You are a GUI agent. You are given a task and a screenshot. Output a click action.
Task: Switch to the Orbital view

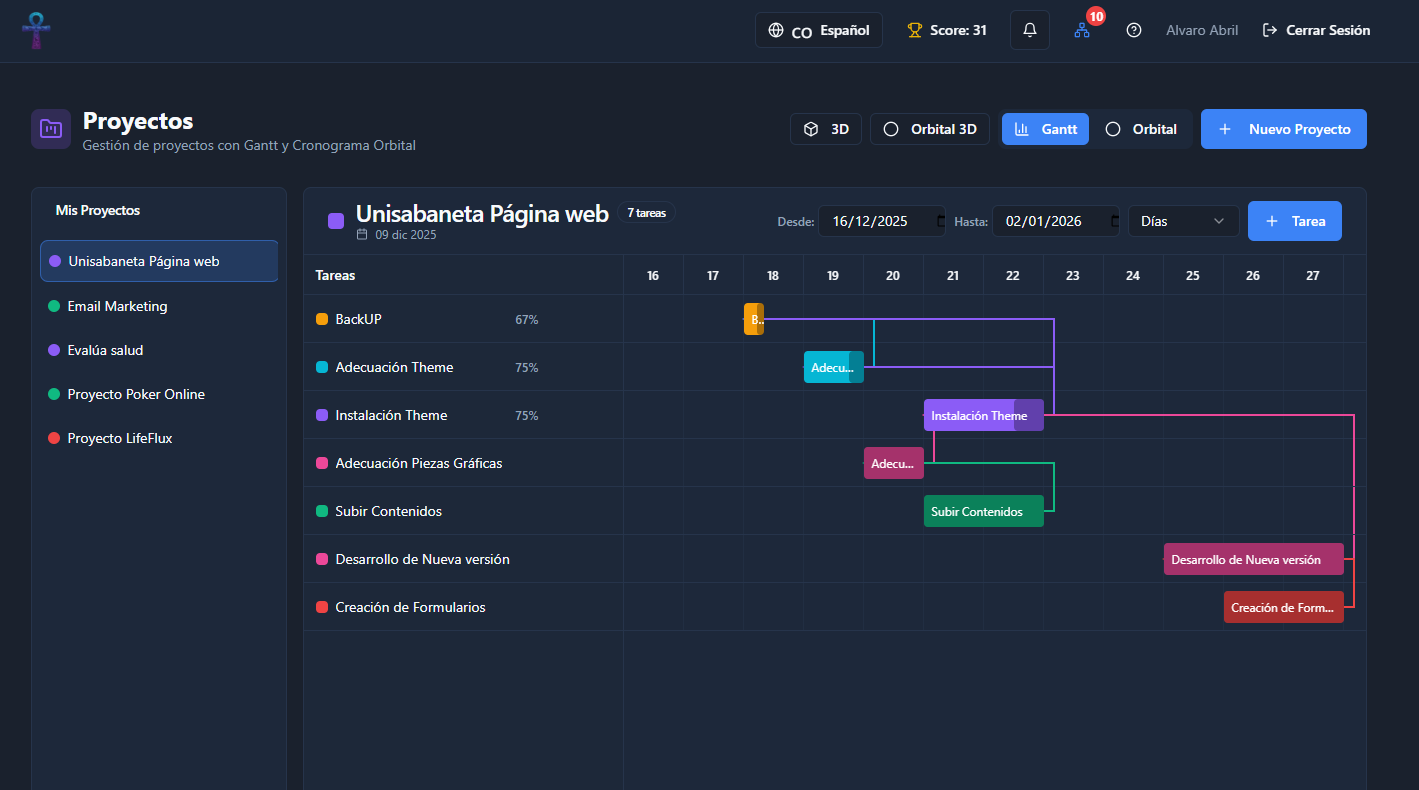coord(1141,129)
